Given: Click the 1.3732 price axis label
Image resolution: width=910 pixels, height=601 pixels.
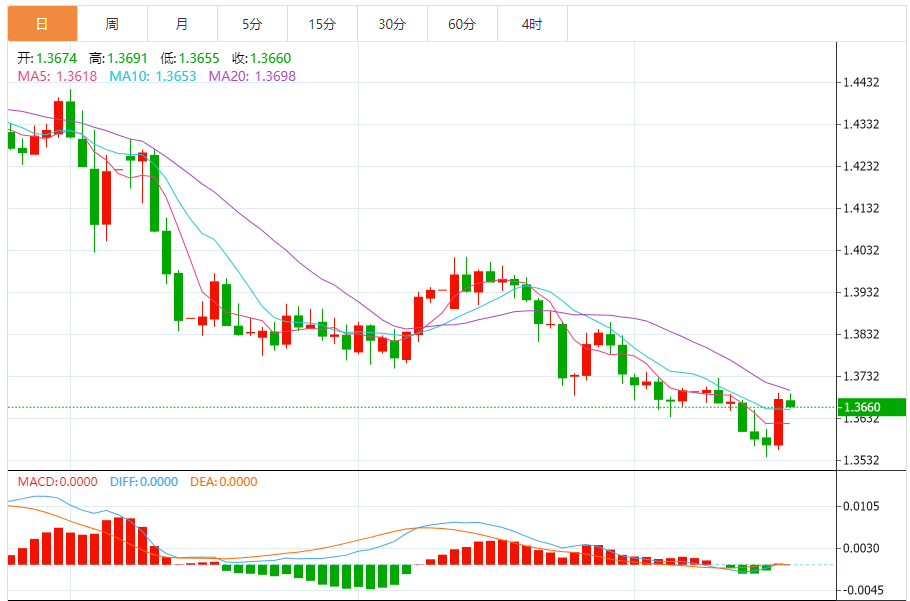Looking at the screenshot, I should pyautogui.click(x=863, y=376).
